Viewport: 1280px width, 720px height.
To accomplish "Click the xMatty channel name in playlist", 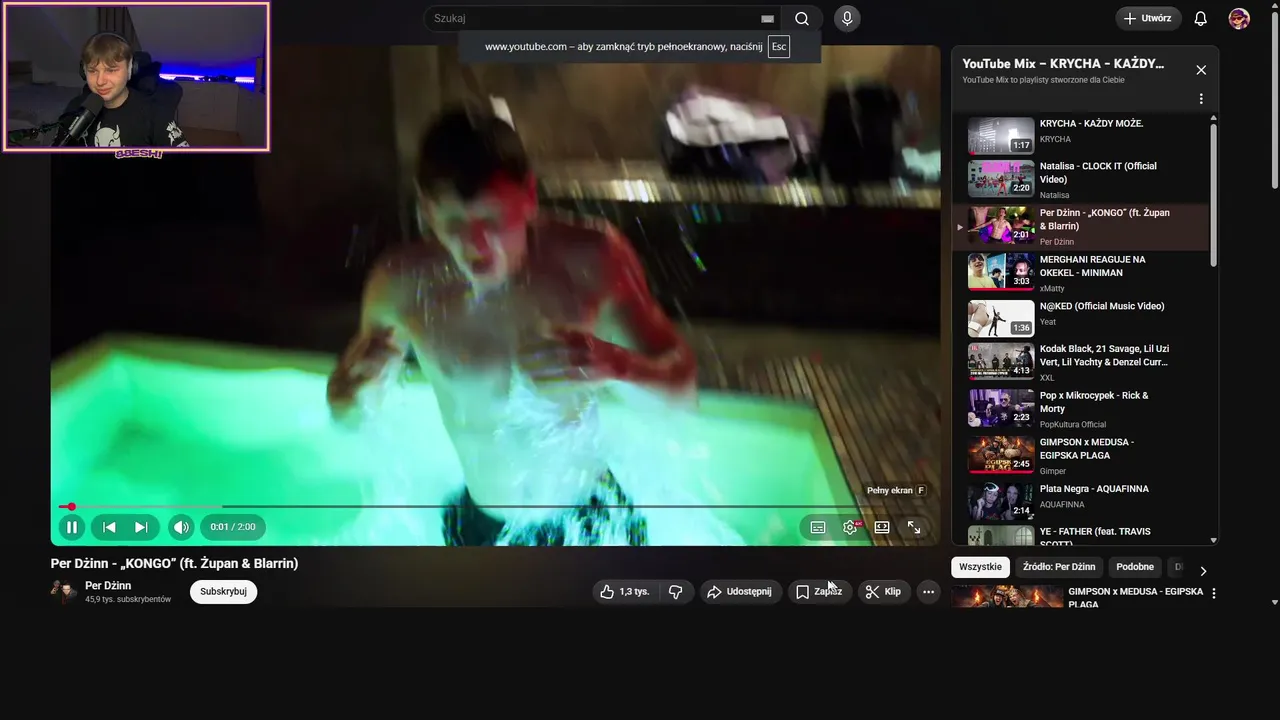I will tap(1052, 288).
